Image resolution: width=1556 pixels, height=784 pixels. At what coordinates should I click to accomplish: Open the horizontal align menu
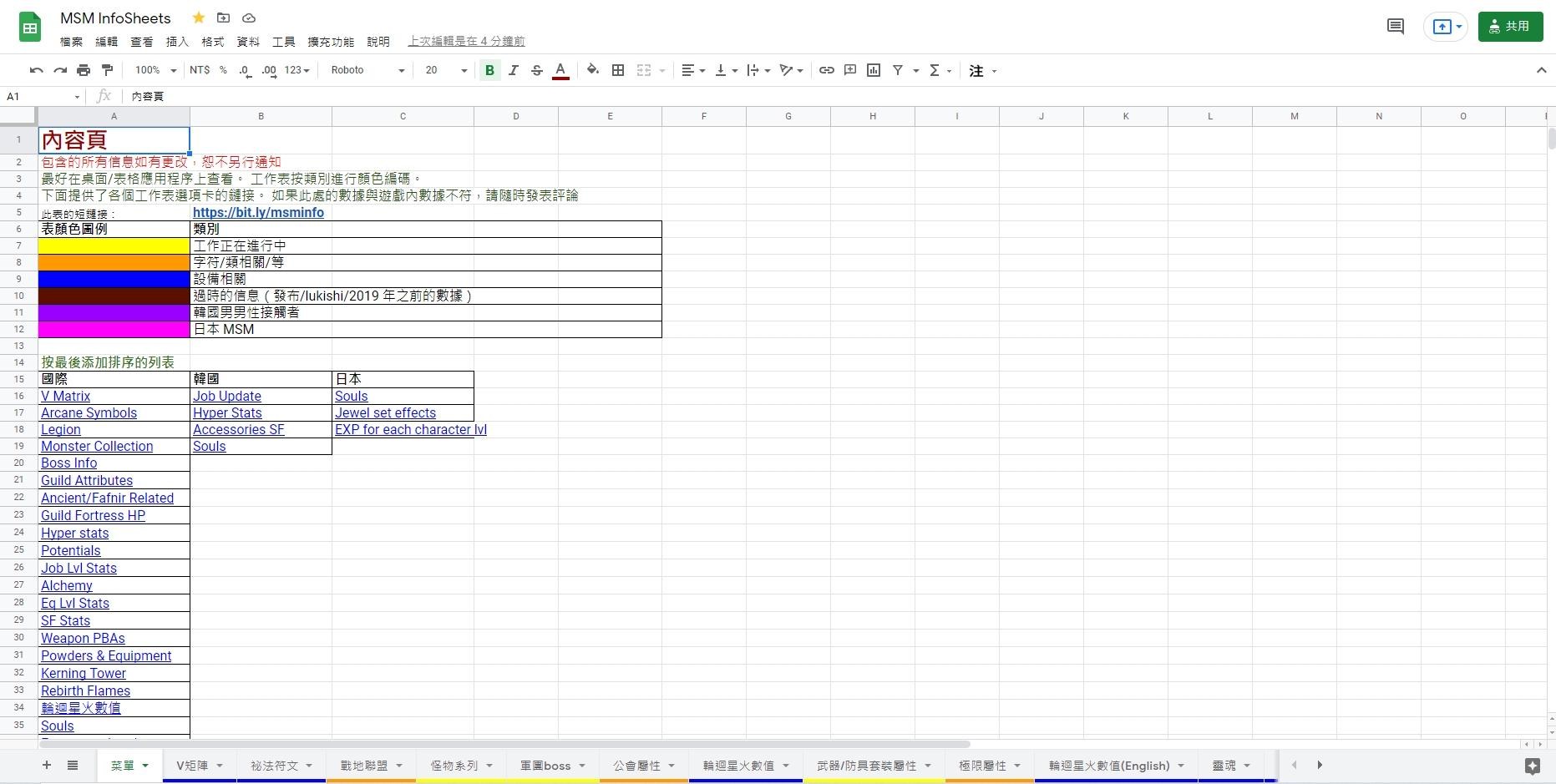(692, 70)
